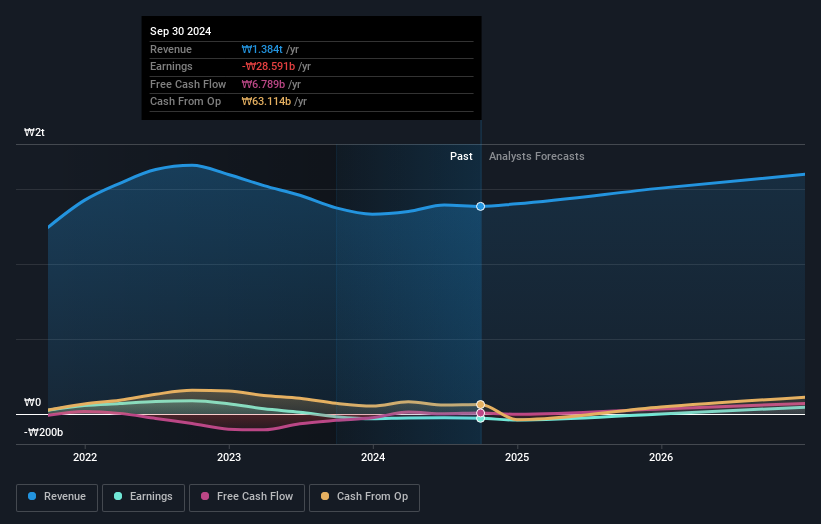821x524 pixels.
Task: Click the ₩6.789b free cash flow value
Action: click(263, 84)
